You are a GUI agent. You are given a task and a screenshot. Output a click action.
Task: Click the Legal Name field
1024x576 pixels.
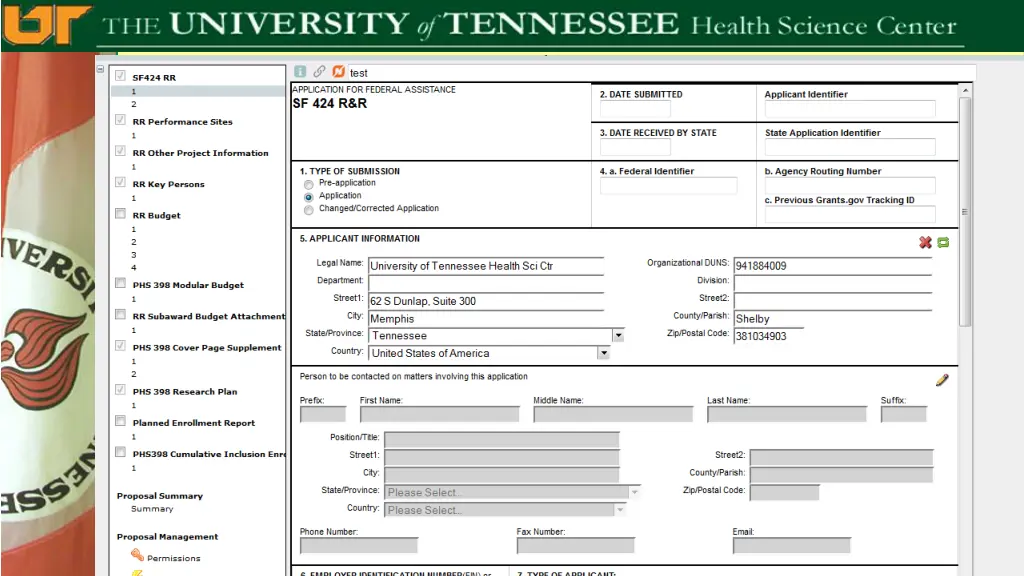(x=486, y=266)
